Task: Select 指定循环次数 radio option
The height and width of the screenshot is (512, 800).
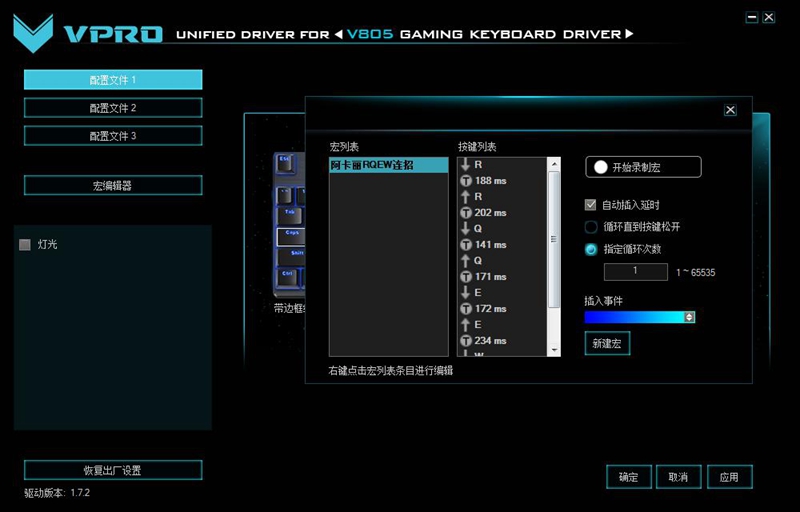Action: [x=591, y=249]
